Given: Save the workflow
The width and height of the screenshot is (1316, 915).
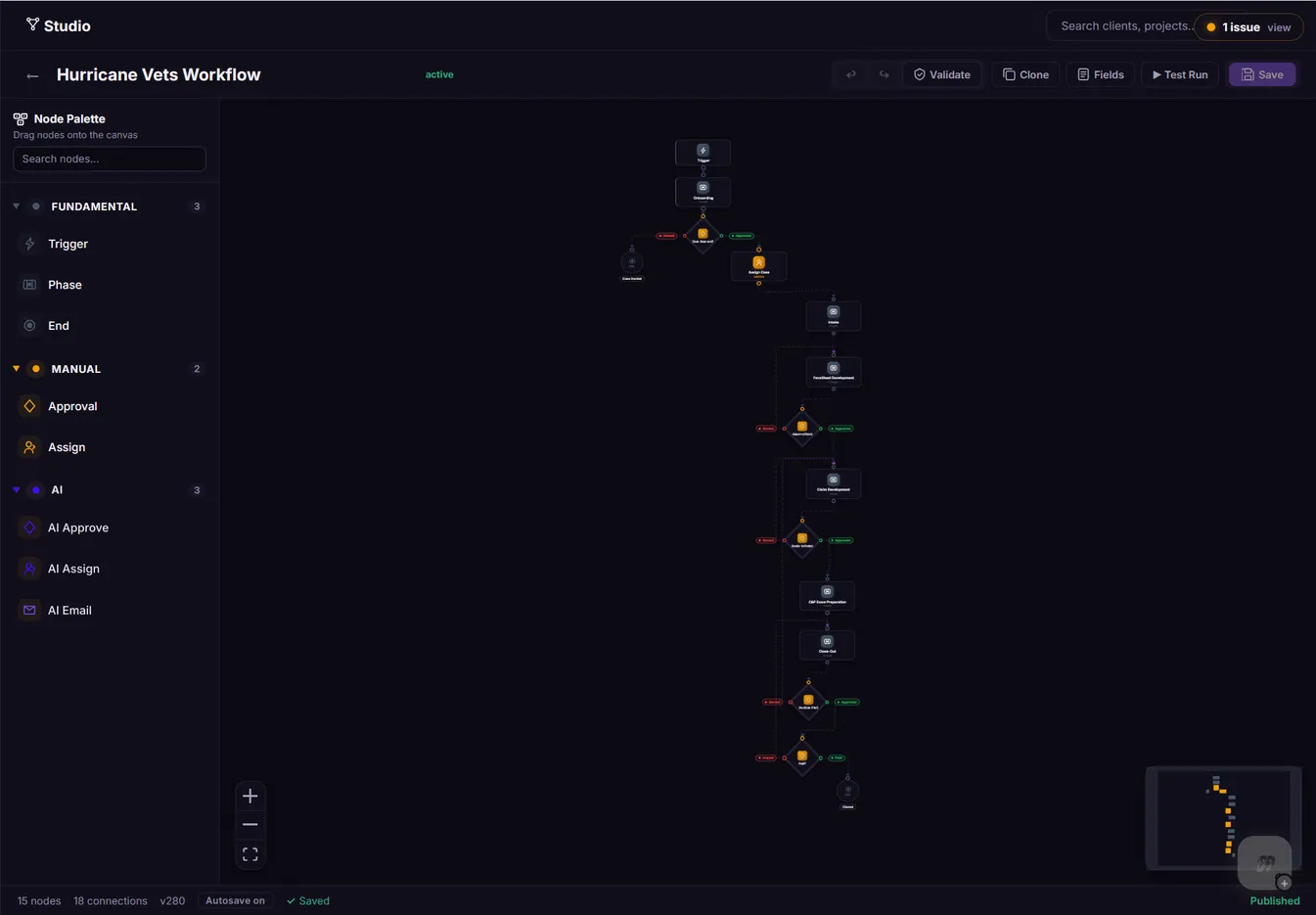Looking at the screenshot, I should click(1262, 74).
